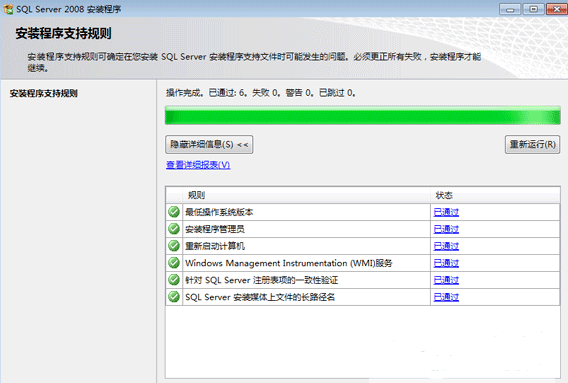Click green check icon for 最低操作系统版本
This screenshot has width=568, height=383.
(x=174, y=212)
